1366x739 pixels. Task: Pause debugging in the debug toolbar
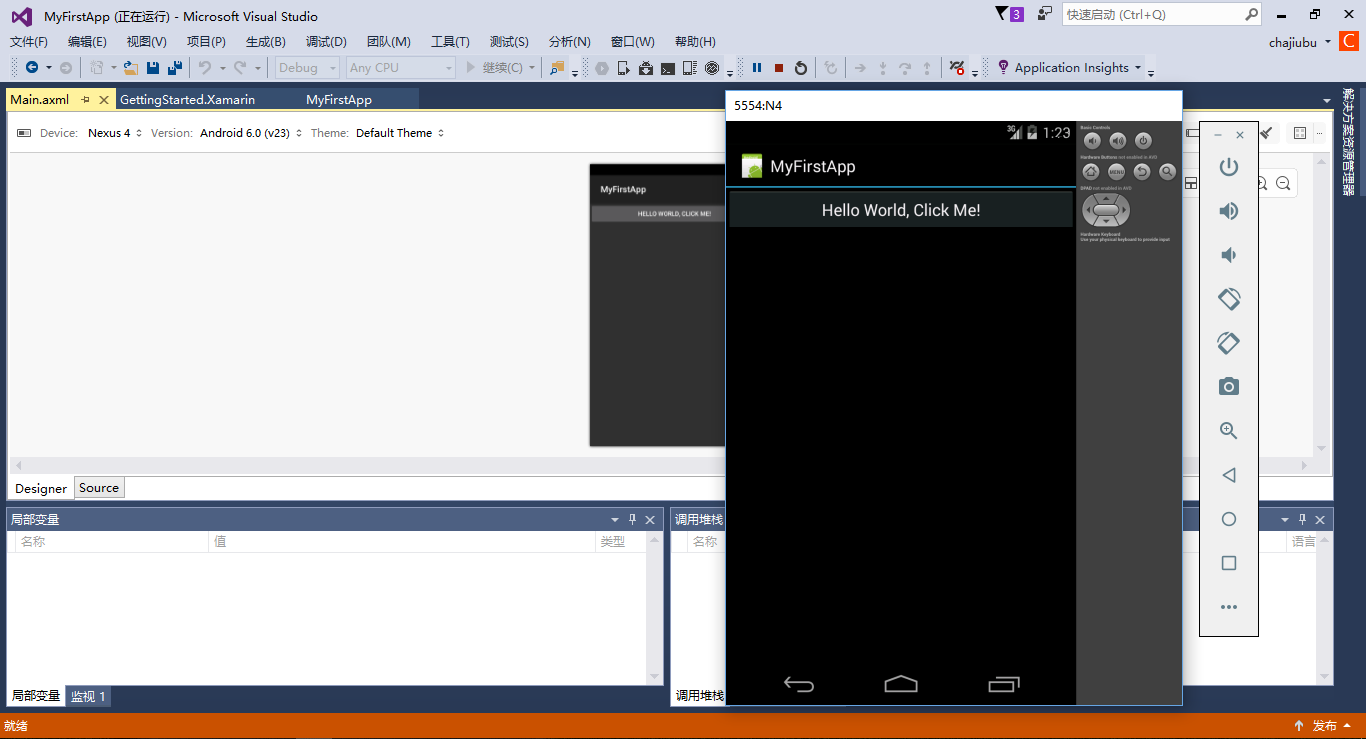pyautogui.click(x=757, y=68)
